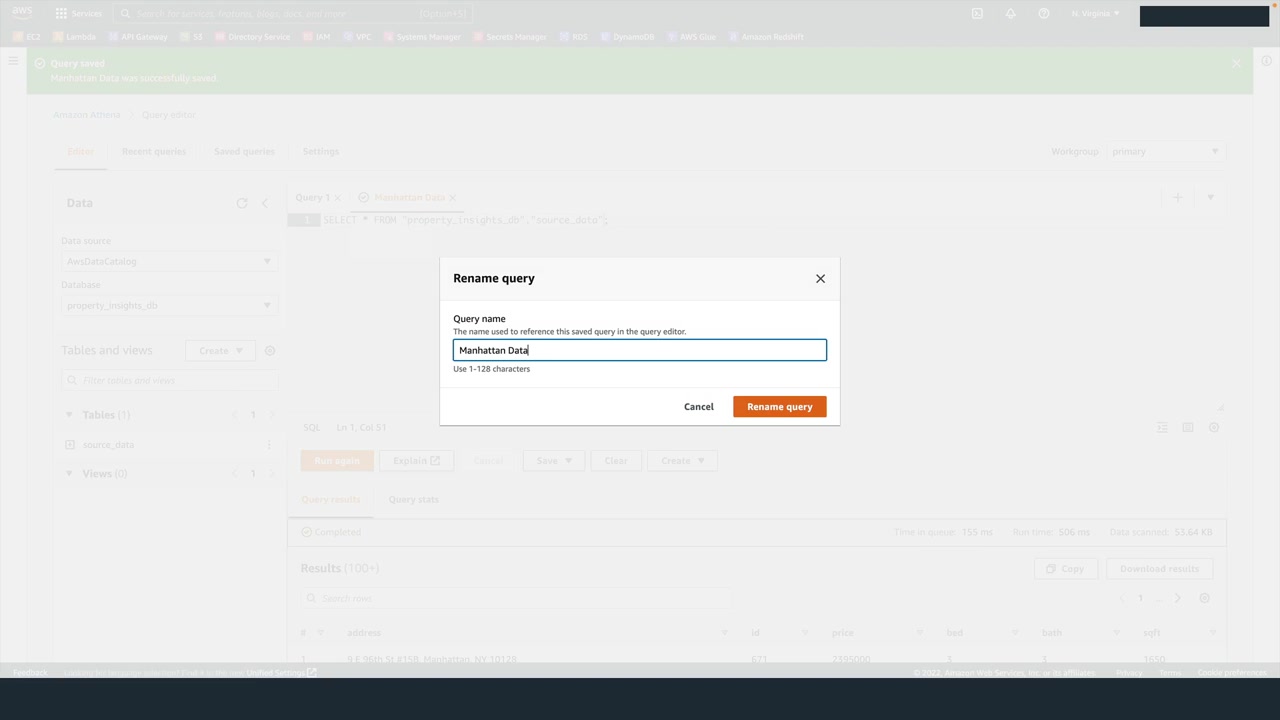The width and height of the screenshot is (1280, 720).
Task: Open the AWS console home logo
Action: click(x=22, y=14)
